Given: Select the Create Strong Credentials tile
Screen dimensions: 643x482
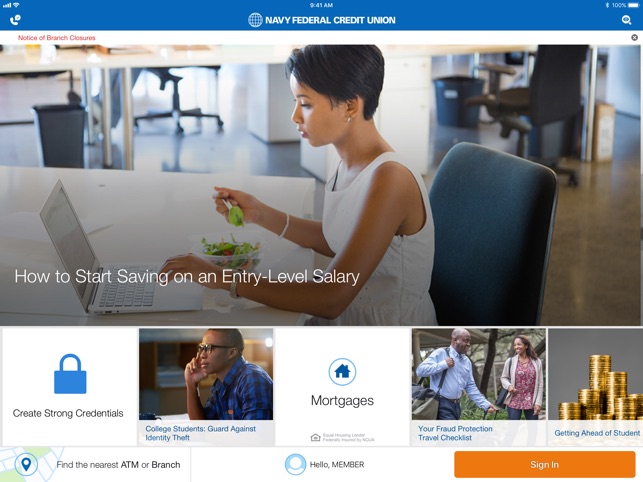Looking at the screenshot, I should [69, 386].
